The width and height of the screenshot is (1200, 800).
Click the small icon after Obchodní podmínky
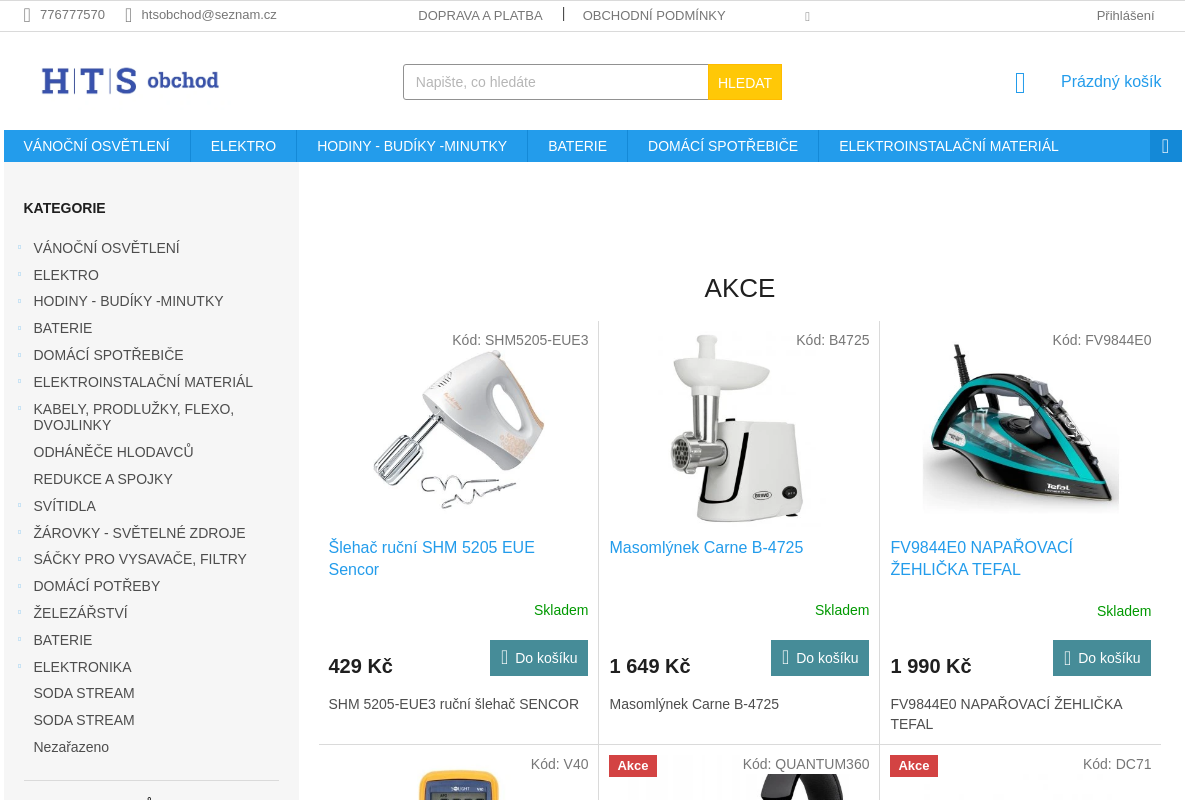(x=807, y=16)
